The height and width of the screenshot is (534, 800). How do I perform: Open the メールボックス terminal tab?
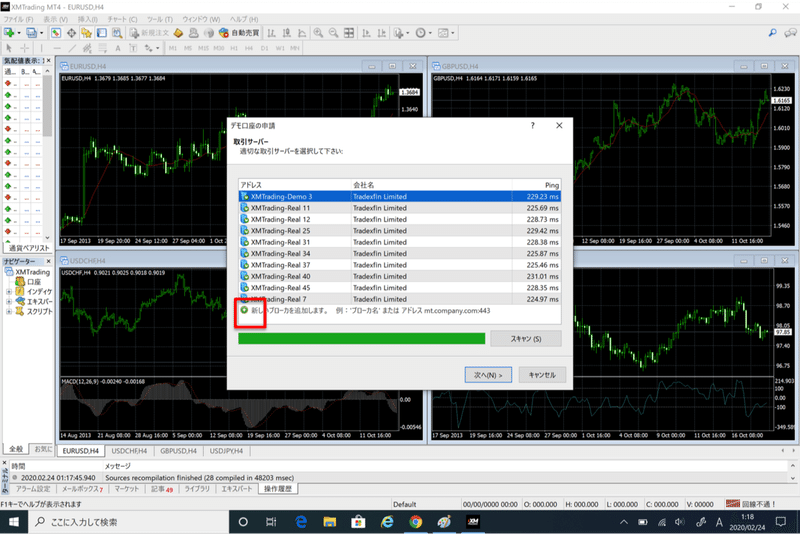pyautogui.click(x=82, y=489)
